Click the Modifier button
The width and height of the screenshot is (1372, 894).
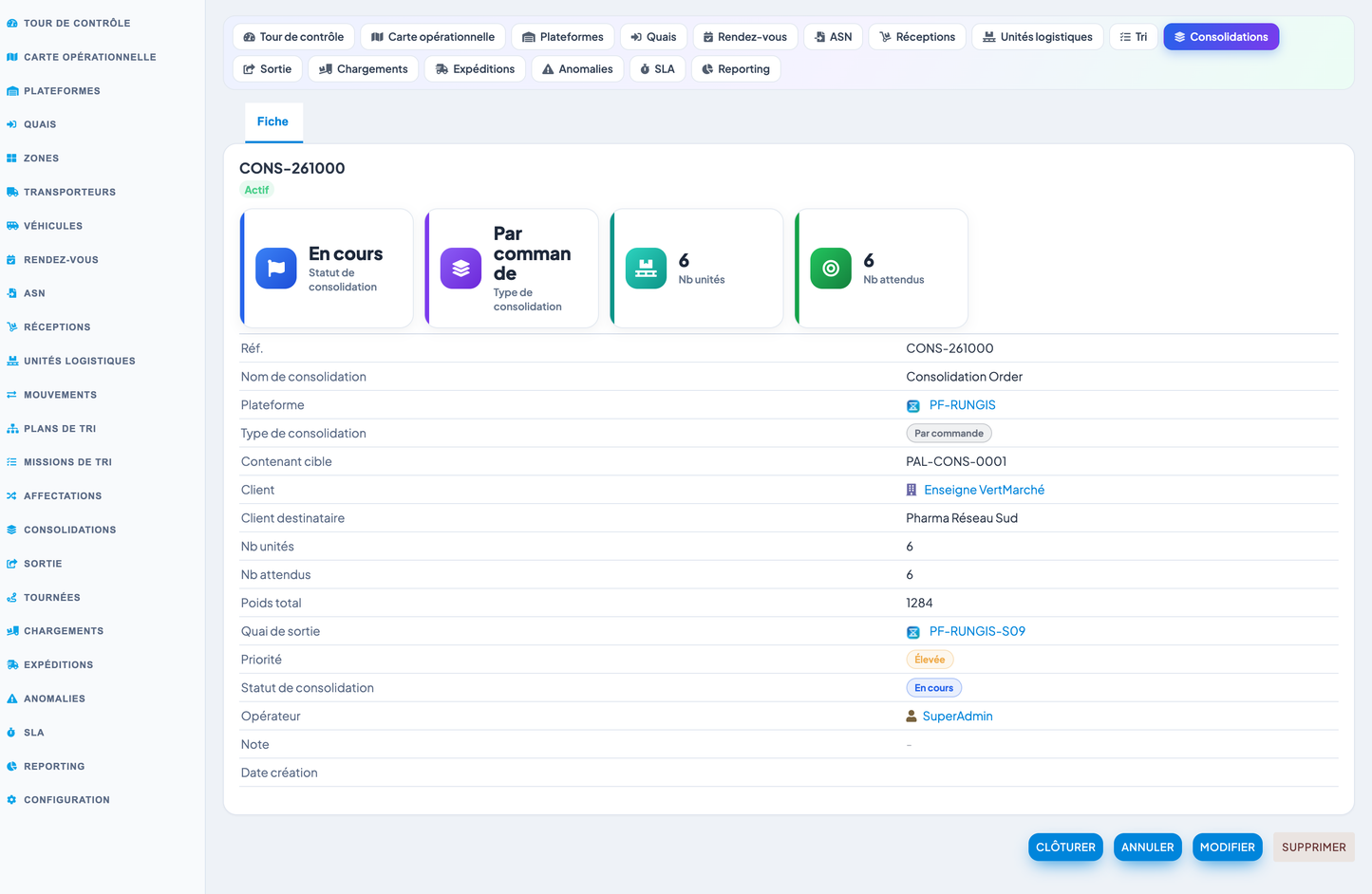pyautogui.click(x=1228, y=847)
